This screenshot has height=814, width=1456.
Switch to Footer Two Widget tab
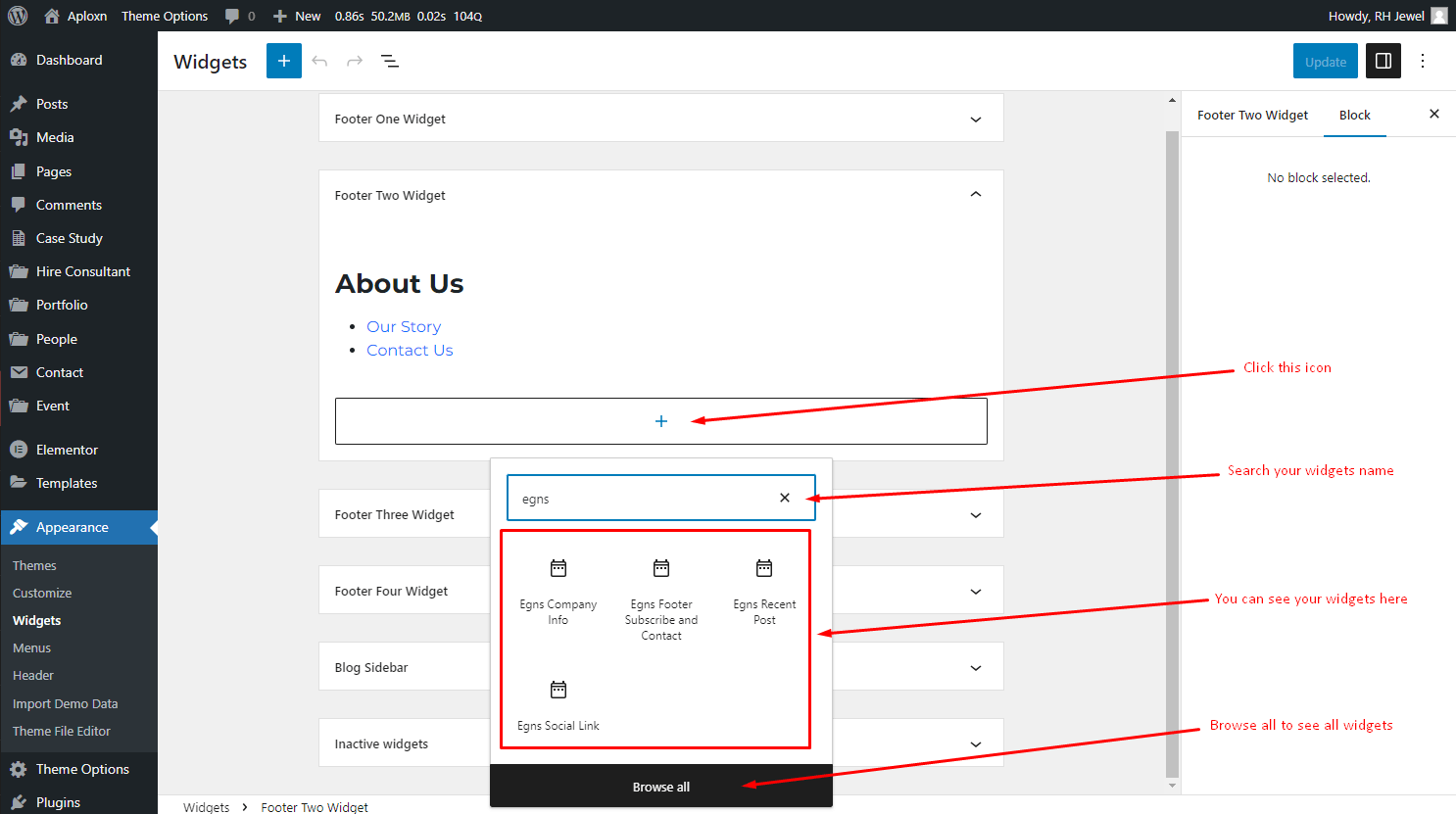(x=1252, y=115)
